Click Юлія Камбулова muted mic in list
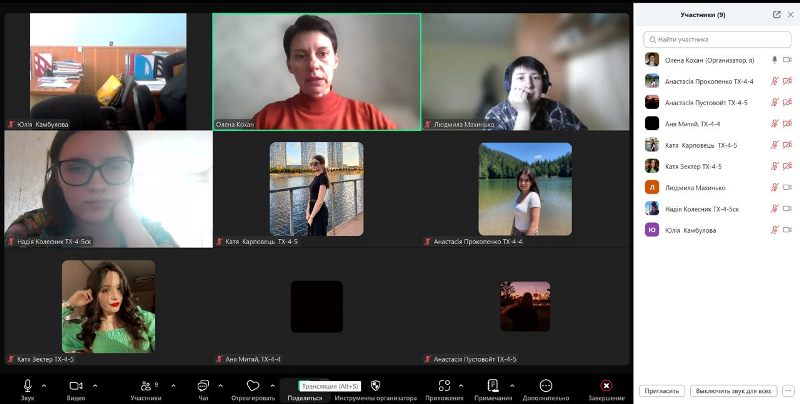The image size is (800, 404). click(x=774, y=230)
